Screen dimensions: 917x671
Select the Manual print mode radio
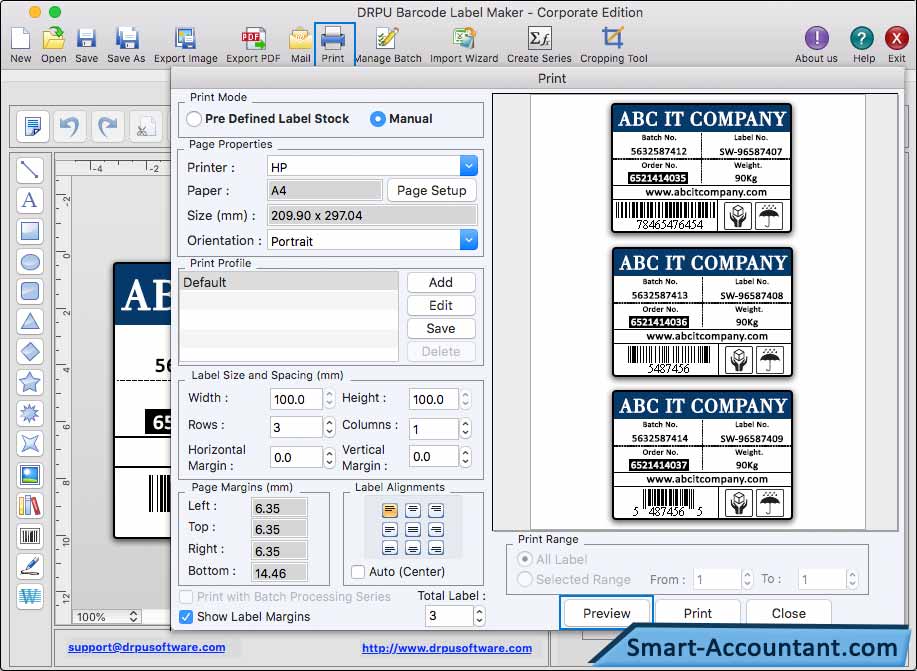click(378, 119)
